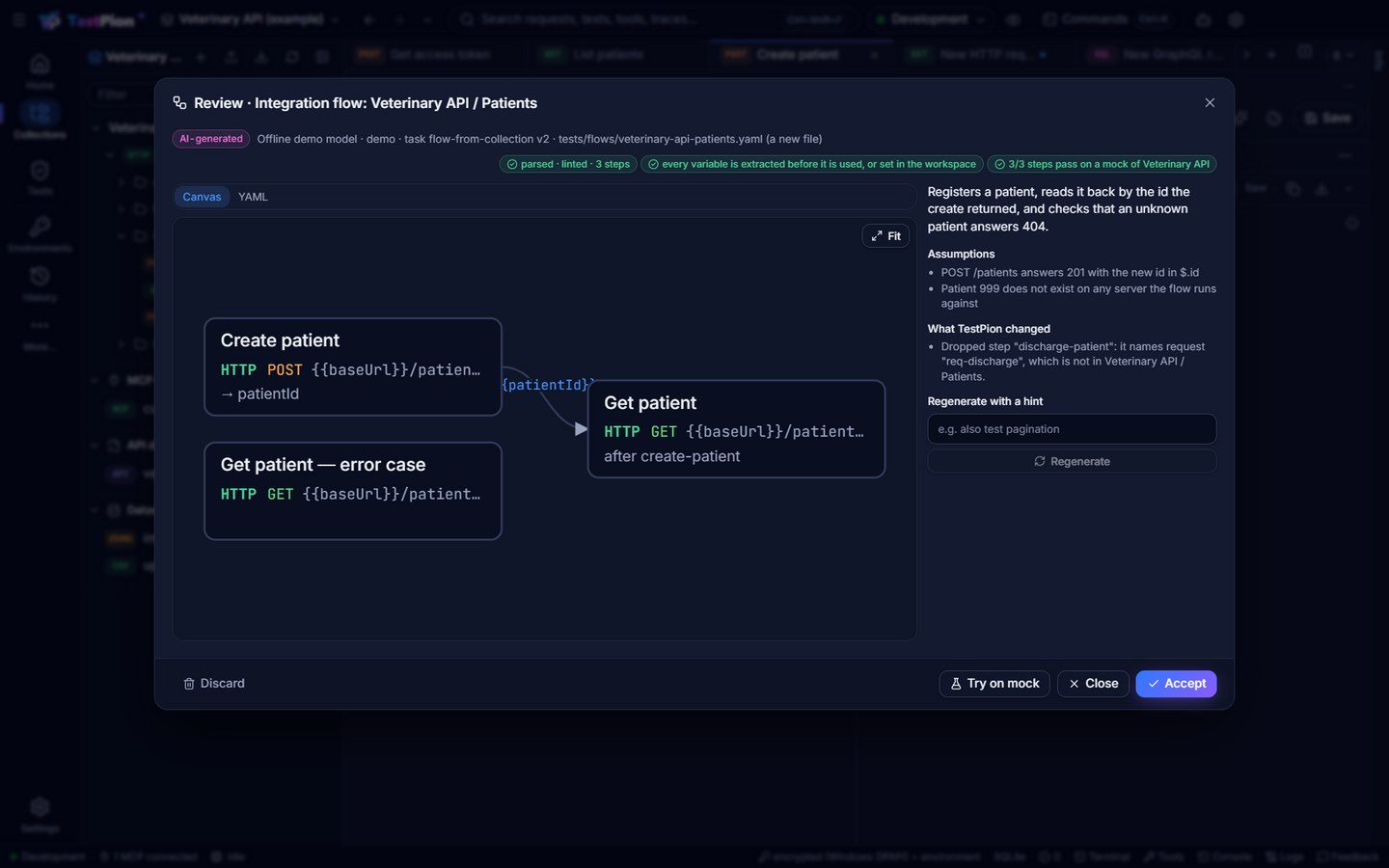Open Home in the background sidebar

click(40, 70)
